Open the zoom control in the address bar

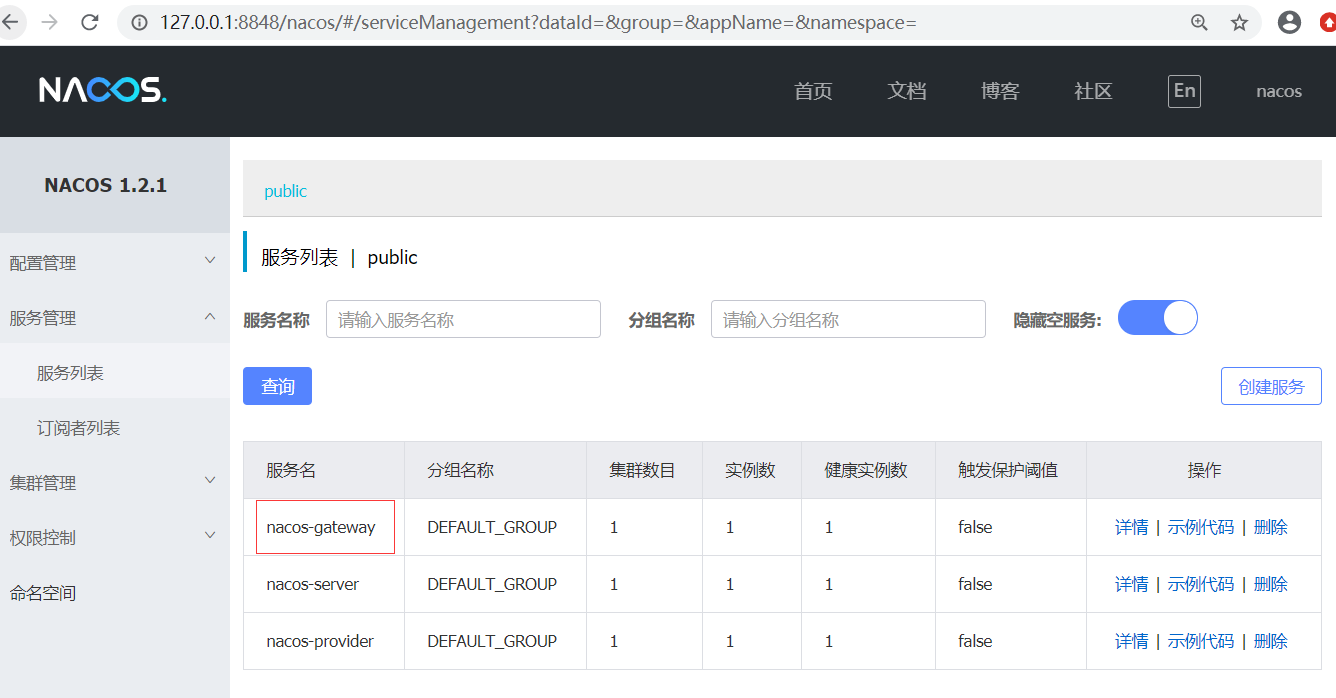click(x=1199, y=21)
